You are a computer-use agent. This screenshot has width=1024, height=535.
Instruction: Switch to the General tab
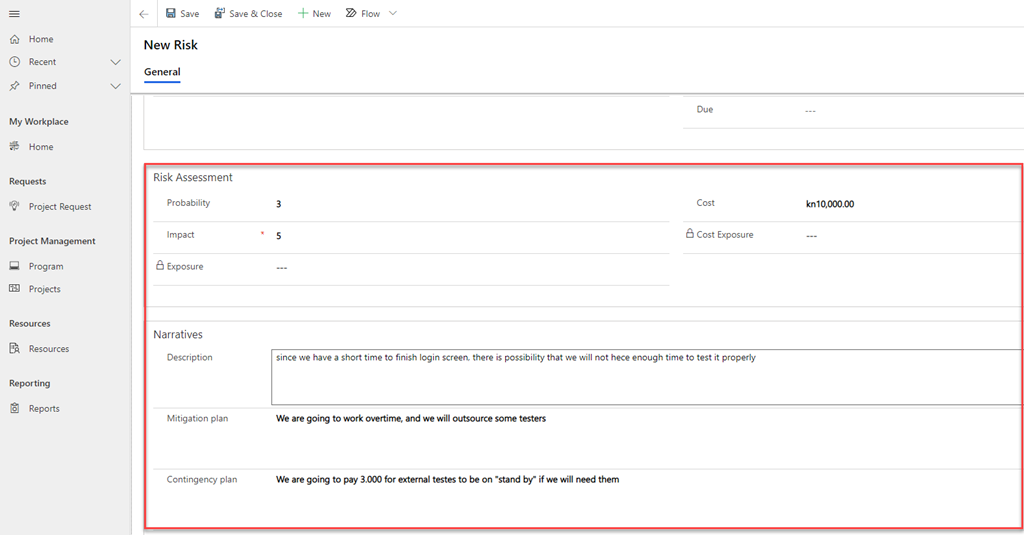pyautogui.click(x=162, y=72)
